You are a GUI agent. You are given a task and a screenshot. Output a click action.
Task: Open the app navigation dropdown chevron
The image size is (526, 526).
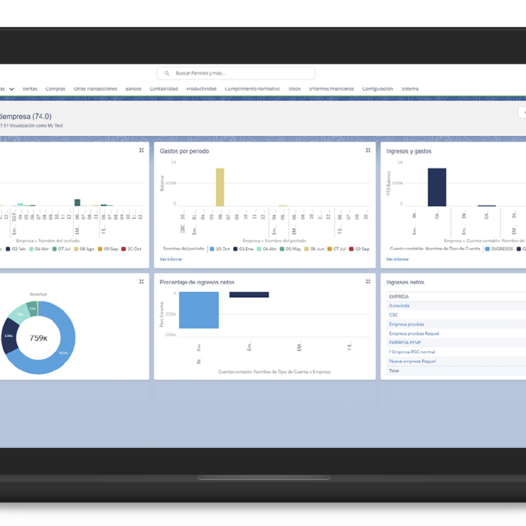11,89
